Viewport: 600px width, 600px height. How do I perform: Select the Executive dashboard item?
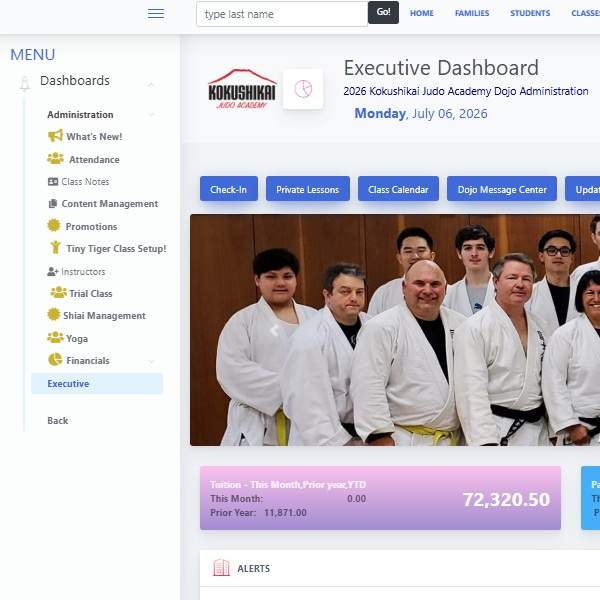(x=97, y=383)
